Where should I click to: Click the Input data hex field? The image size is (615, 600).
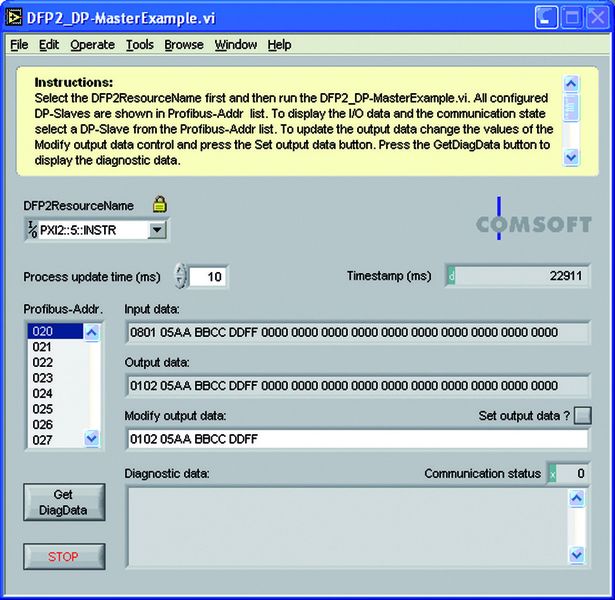(x=358, y=333)
